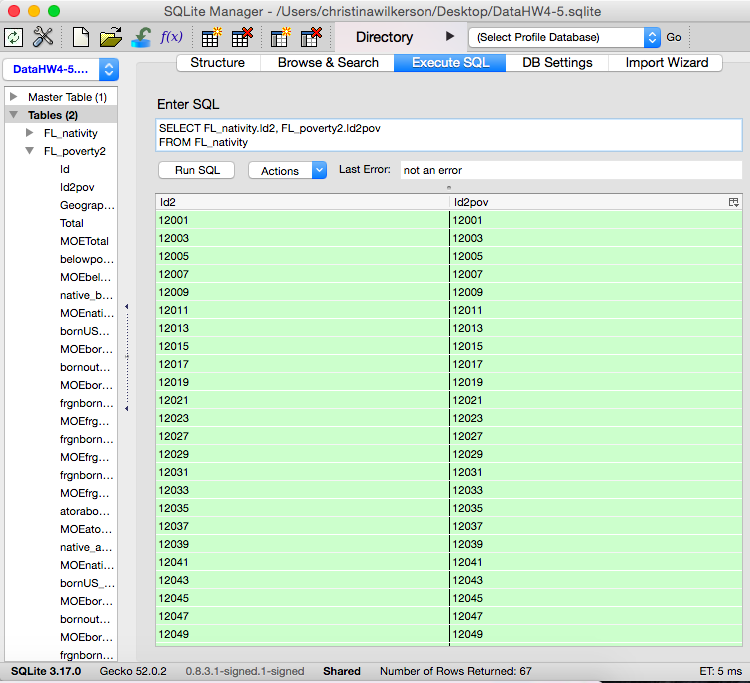750x683 pixels.
Task: Select the native_a… column in tree
Action: click(86, 547)
